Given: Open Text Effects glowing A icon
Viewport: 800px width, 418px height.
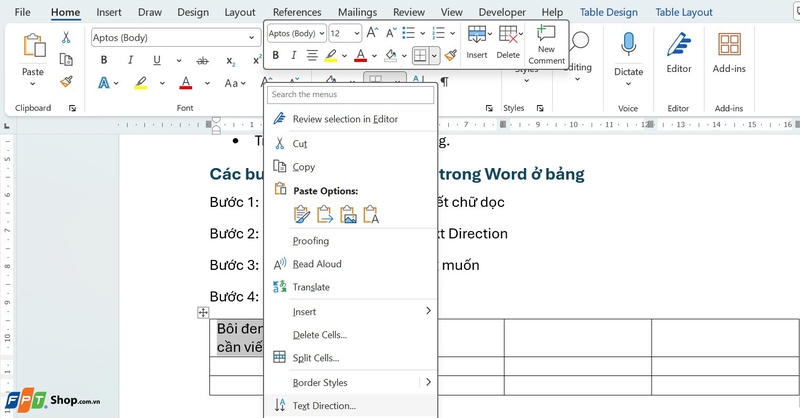Looking at the screenshot, I should coord(104,83).
